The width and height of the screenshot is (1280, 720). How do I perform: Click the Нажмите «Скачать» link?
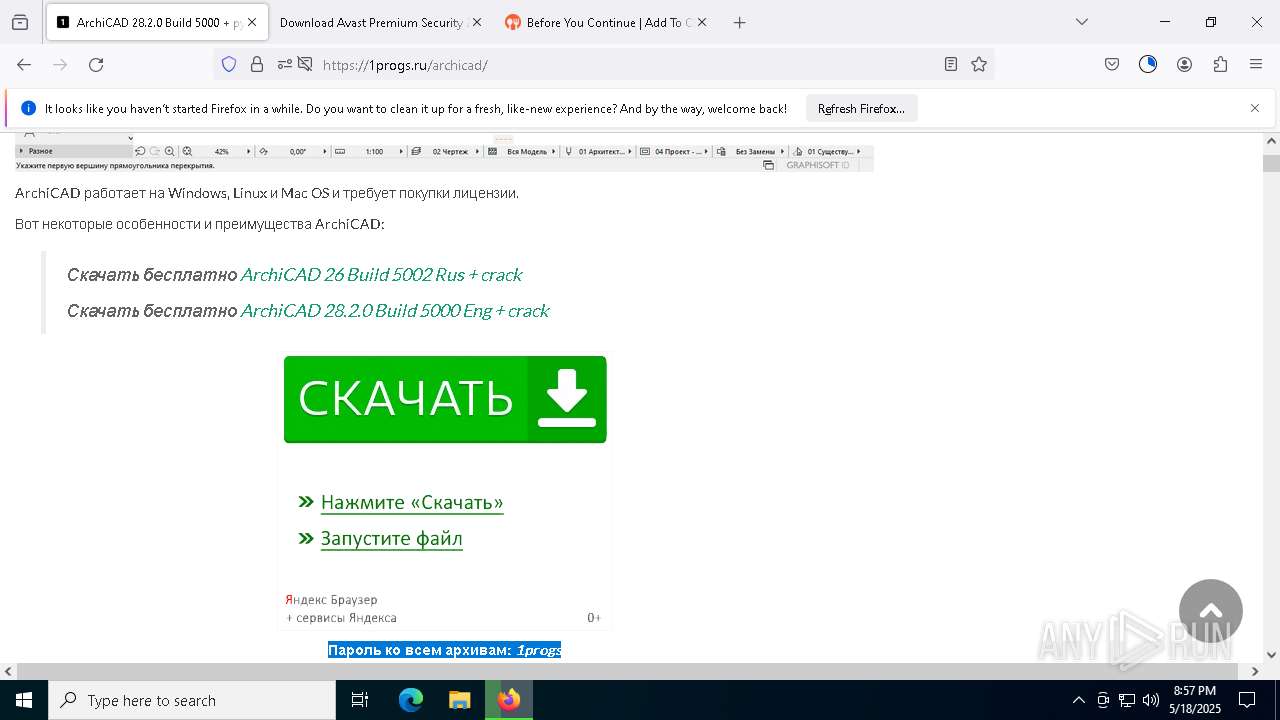click(x=412, y=502)
